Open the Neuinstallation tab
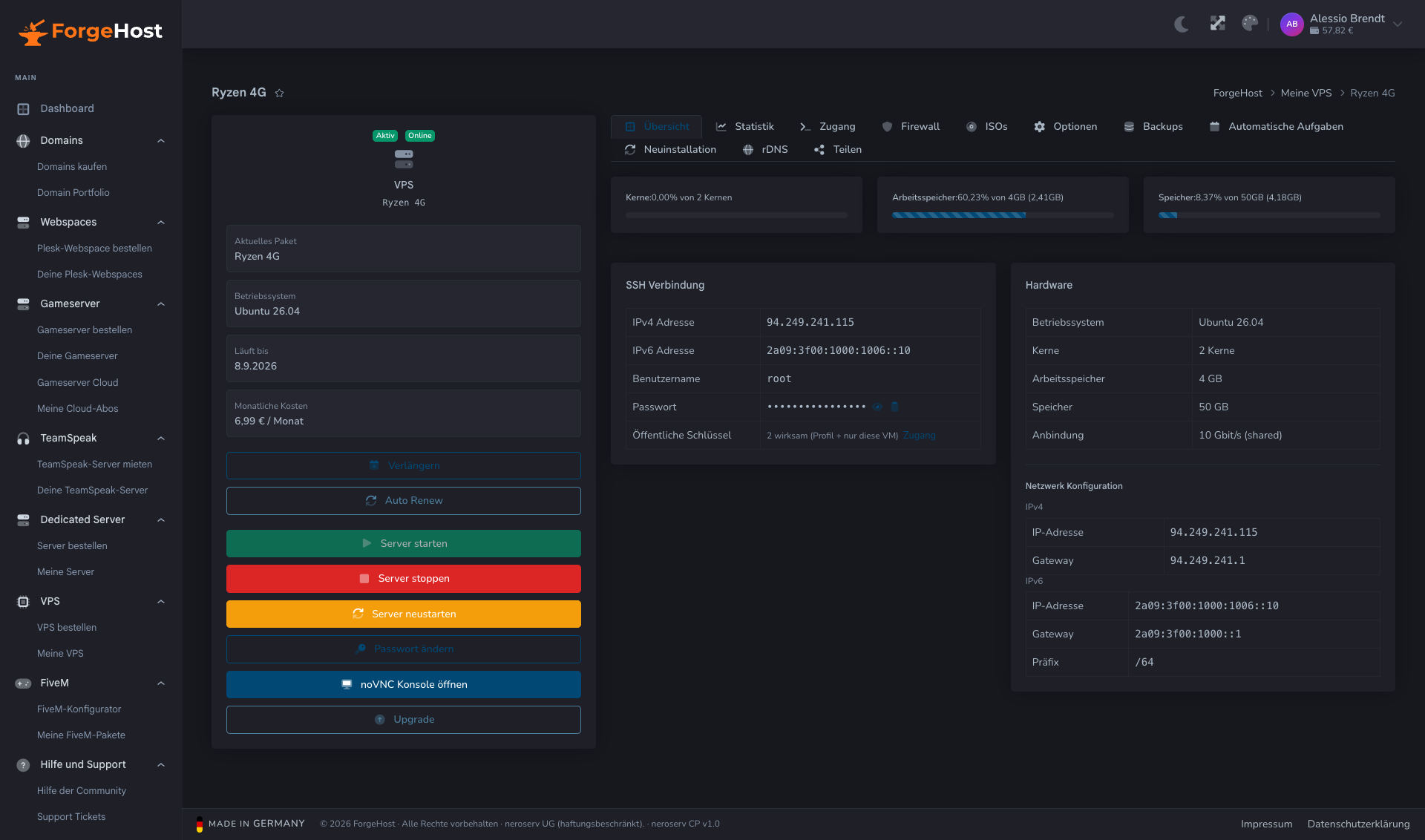The image size is (1425, 840). coord(670,150)
